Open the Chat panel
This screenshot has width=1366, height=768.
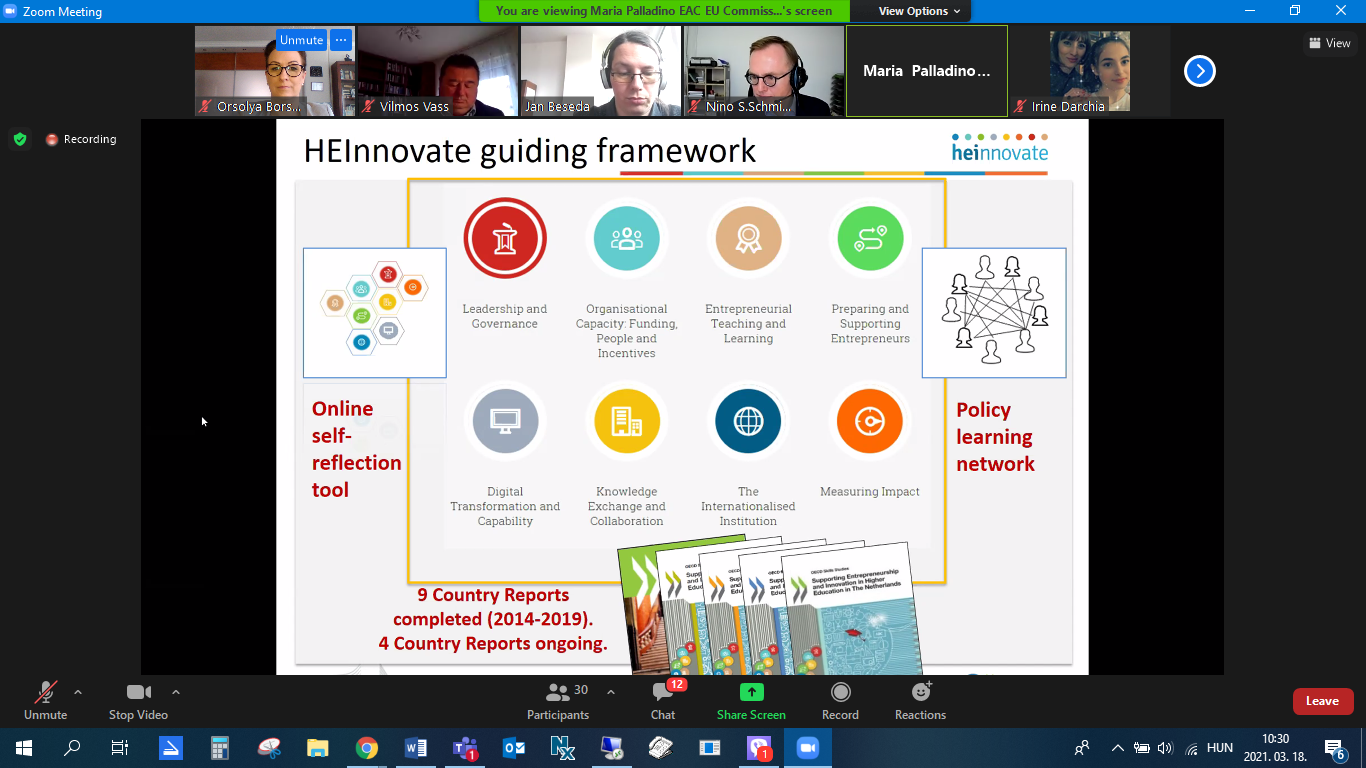coord(663,700)
